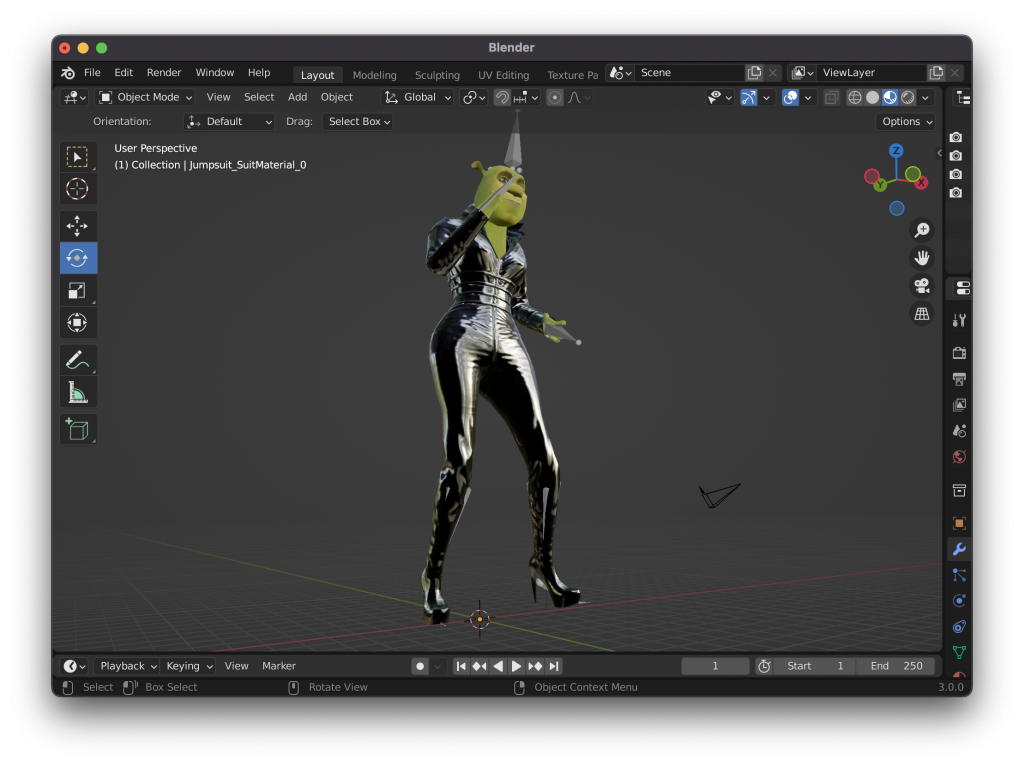This screenshot has width=1024, height=765.
Task: Select the Select Box tool
Action: (x=77, y=157)
